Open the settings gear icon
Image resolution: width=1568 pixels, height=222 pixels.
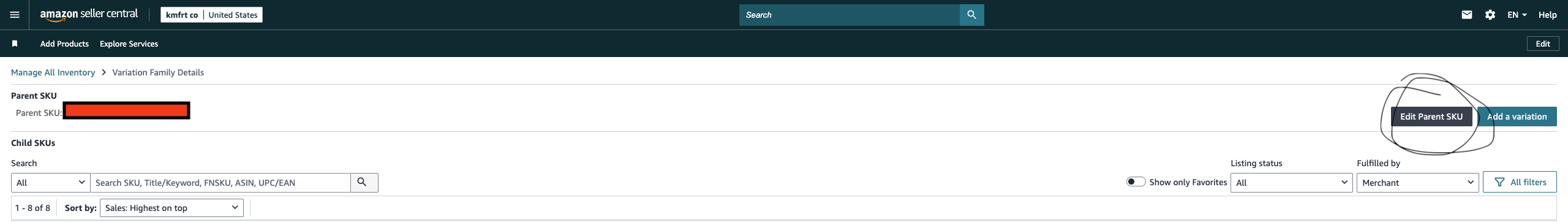tap(1490, 15)
